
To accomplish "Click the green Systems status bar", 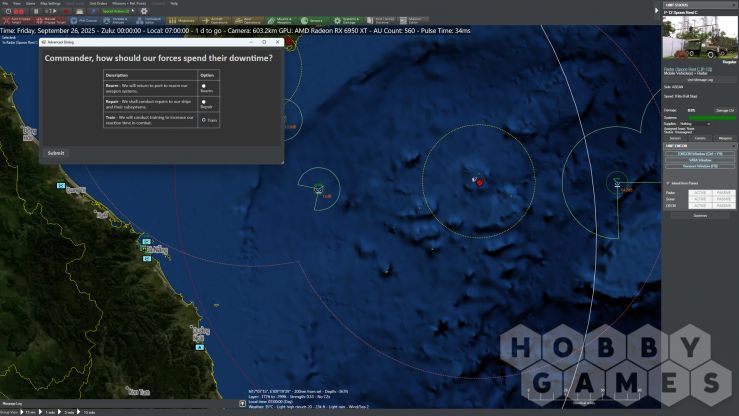I will click(712, 118).
